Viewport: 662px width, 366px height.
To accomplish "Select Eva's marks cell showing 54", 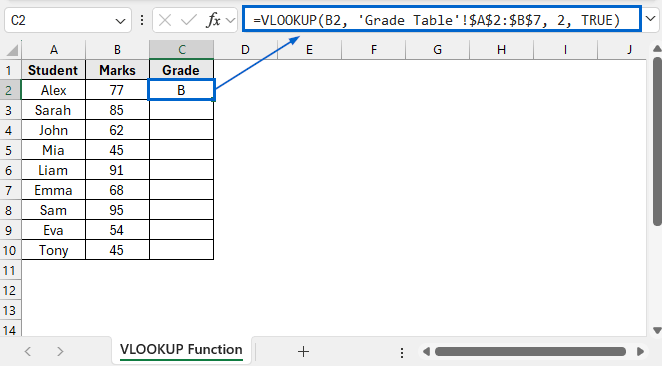I will [x=117, y=230].
